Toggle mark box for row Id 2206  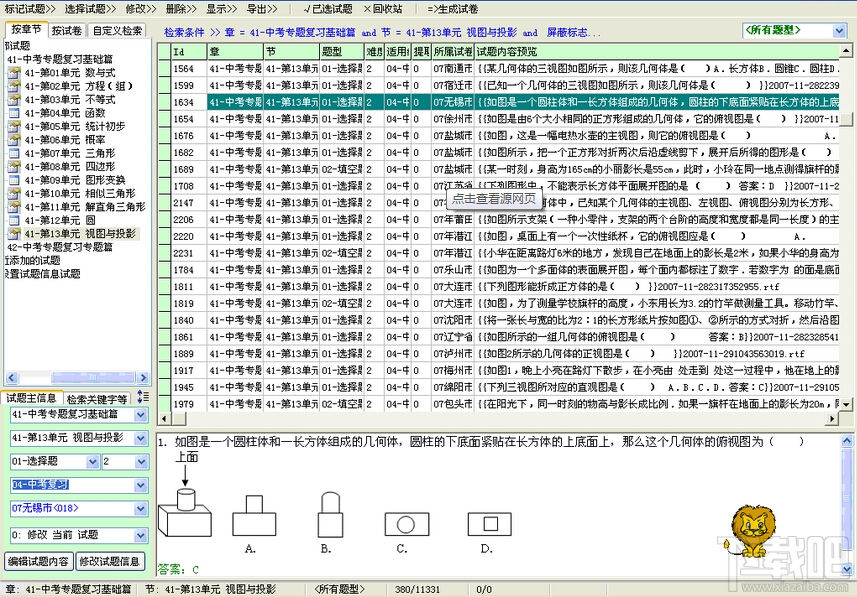[165, 220]
